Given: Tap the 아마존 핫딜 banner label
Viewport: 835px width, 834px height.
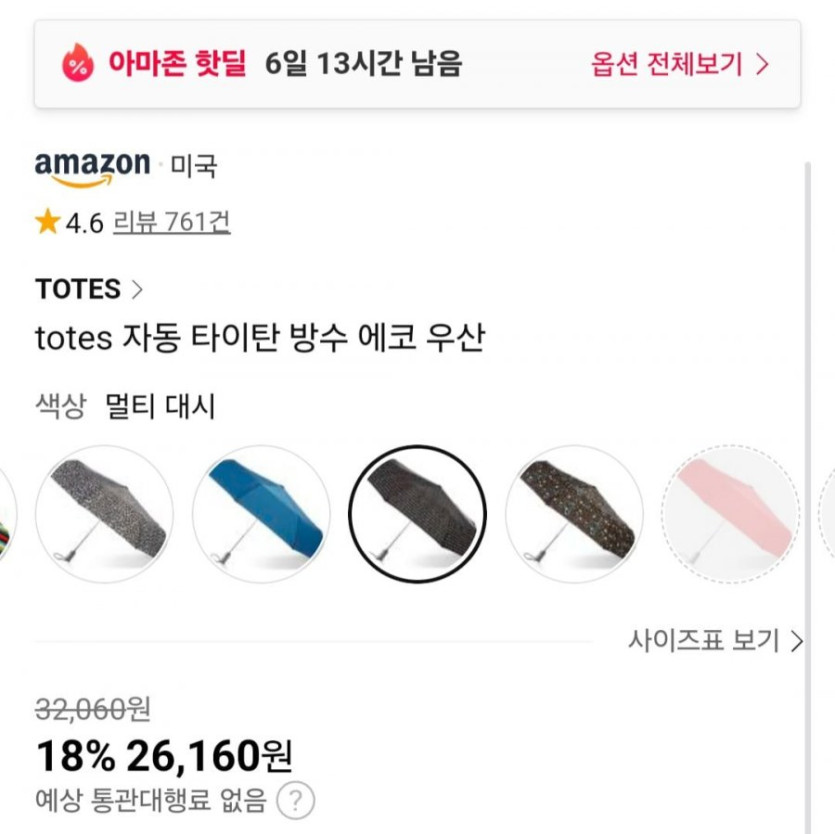Looking at the screenshot, I should [176, 65].
